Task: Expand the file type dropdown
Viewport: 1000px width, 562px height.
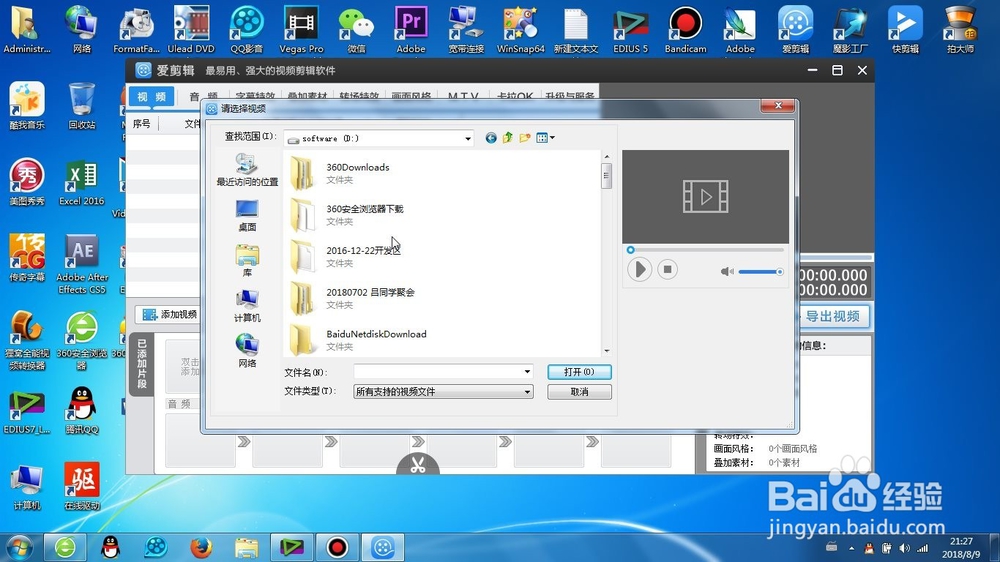Action: [527, 392]
